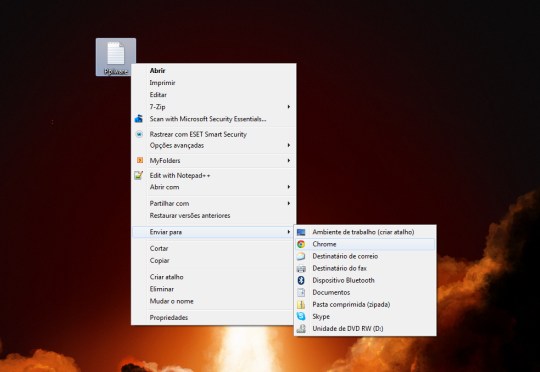Select Edit with Notepad++
Screen dimensions: 540x372
point(214,176)
